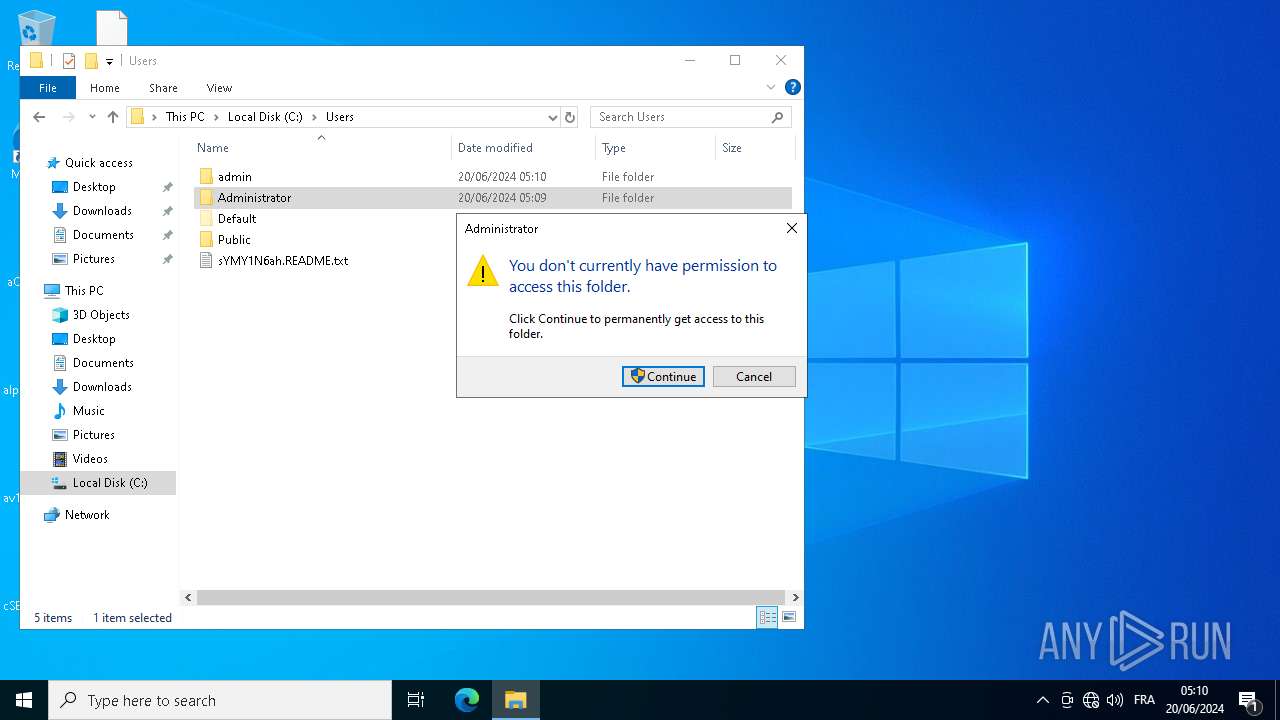The image size is (1280, 720).
Task: Open Task View on taskbar
Action: pos(416,700)
